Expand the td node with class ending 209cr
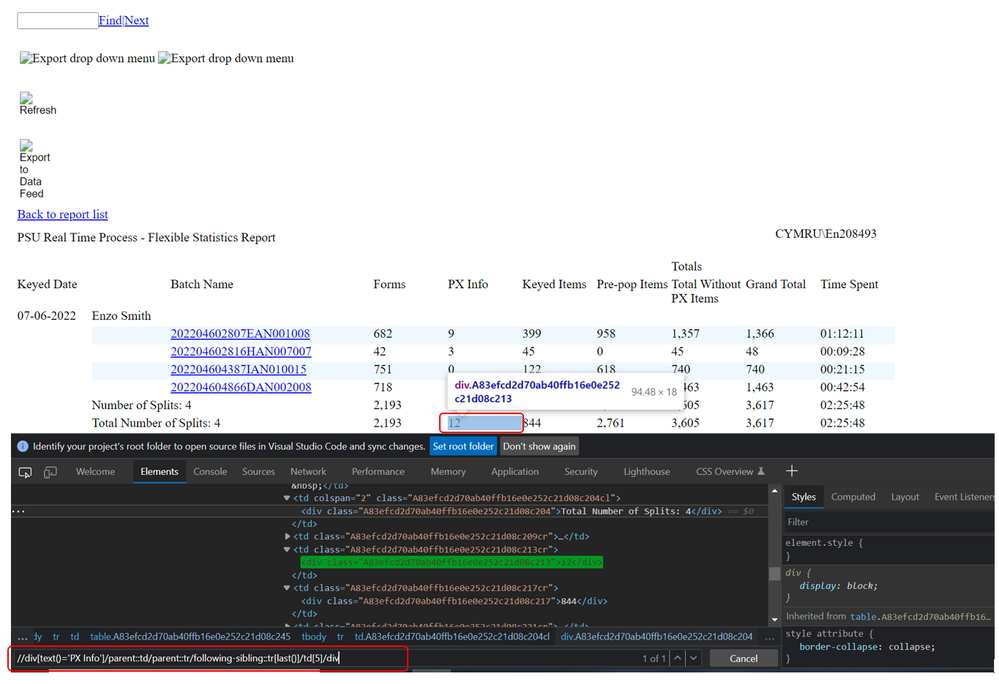The width and height of the screenshot is (999, 684). [x=289, y=536]
